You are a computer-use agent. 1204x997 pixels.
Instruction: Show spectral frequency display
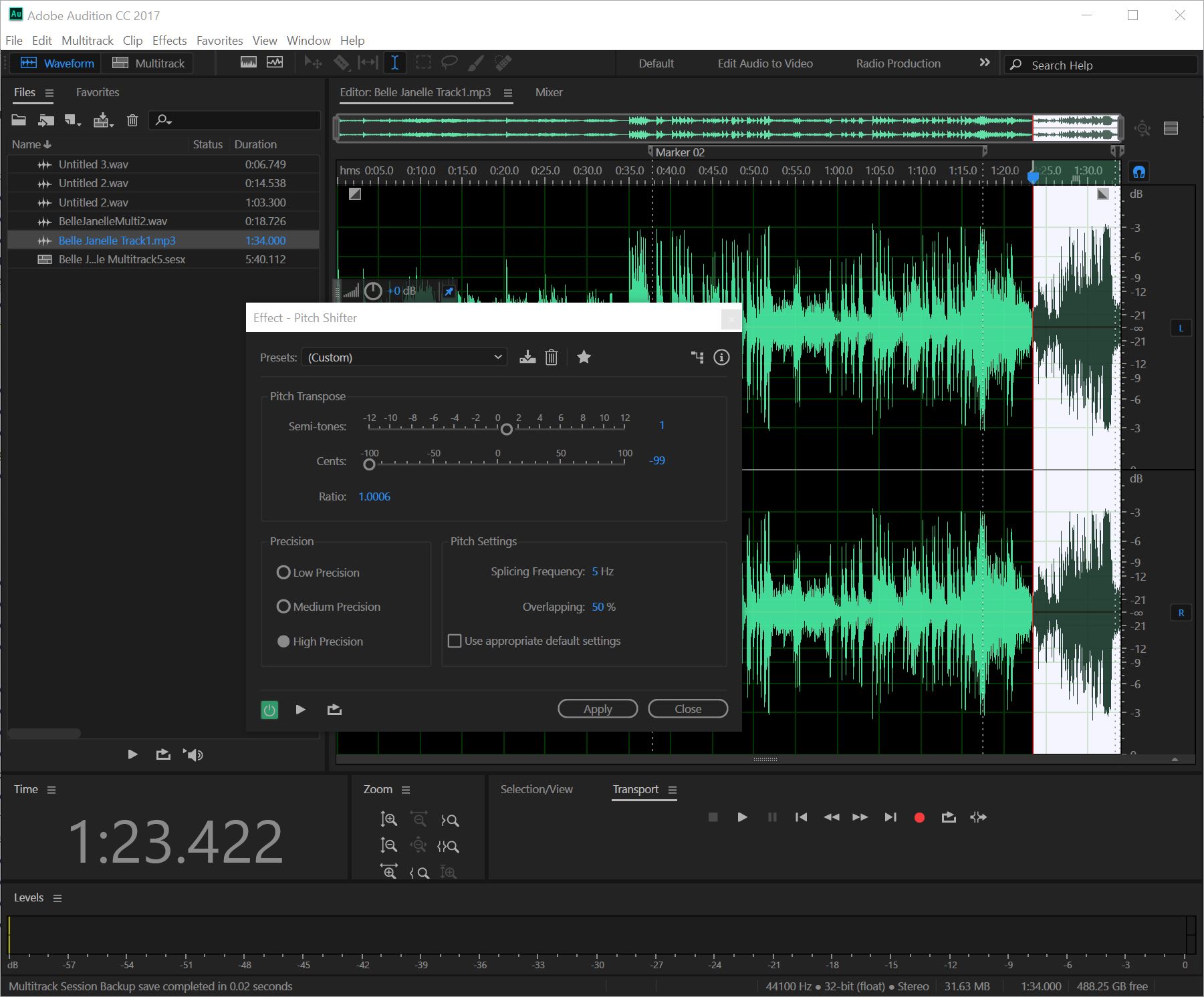pyautogui.click(x=249, y=62)
